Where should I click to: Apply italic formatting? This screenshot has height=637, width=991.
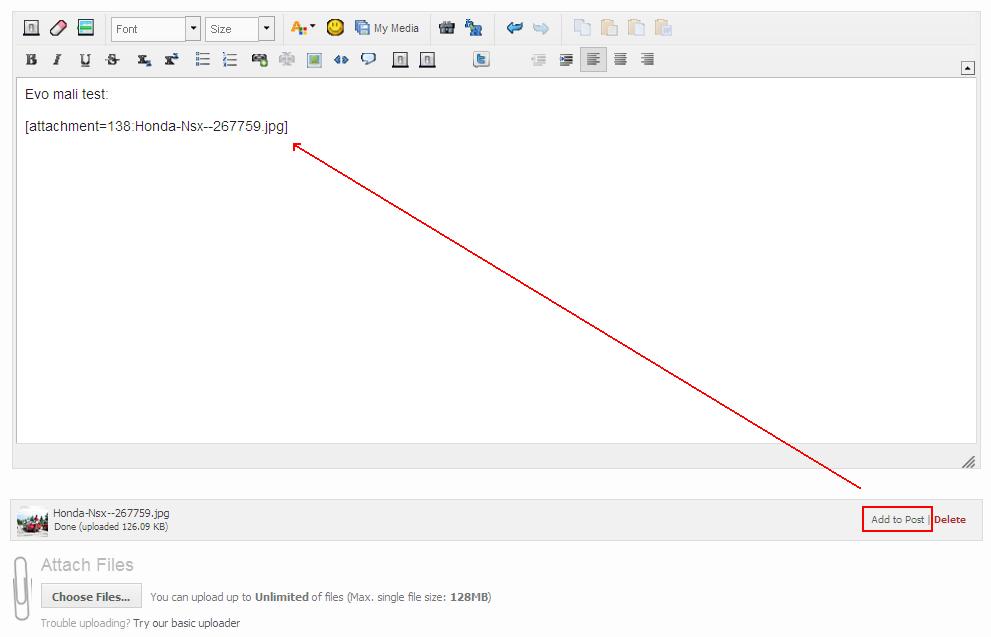(x=57, y=60)
